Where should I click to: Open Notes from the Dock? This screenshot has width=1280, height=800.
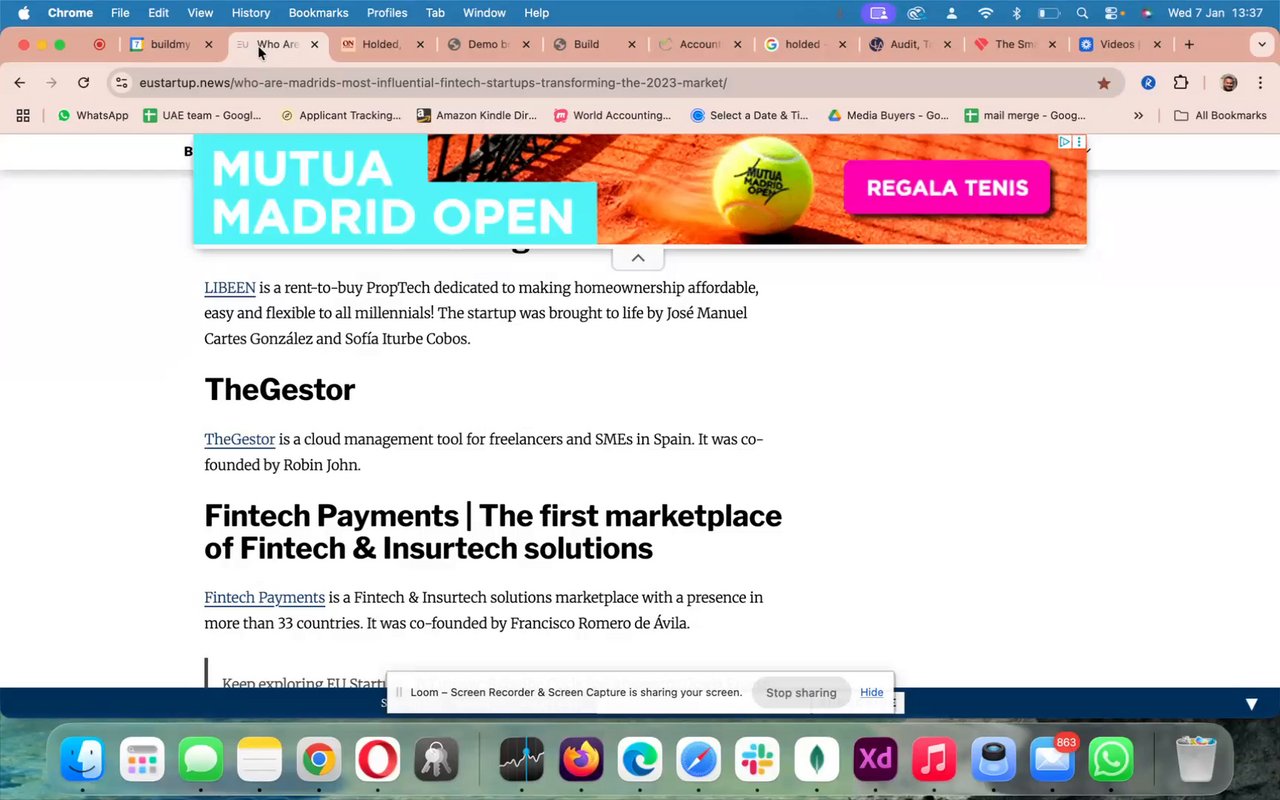pos(259,761)
